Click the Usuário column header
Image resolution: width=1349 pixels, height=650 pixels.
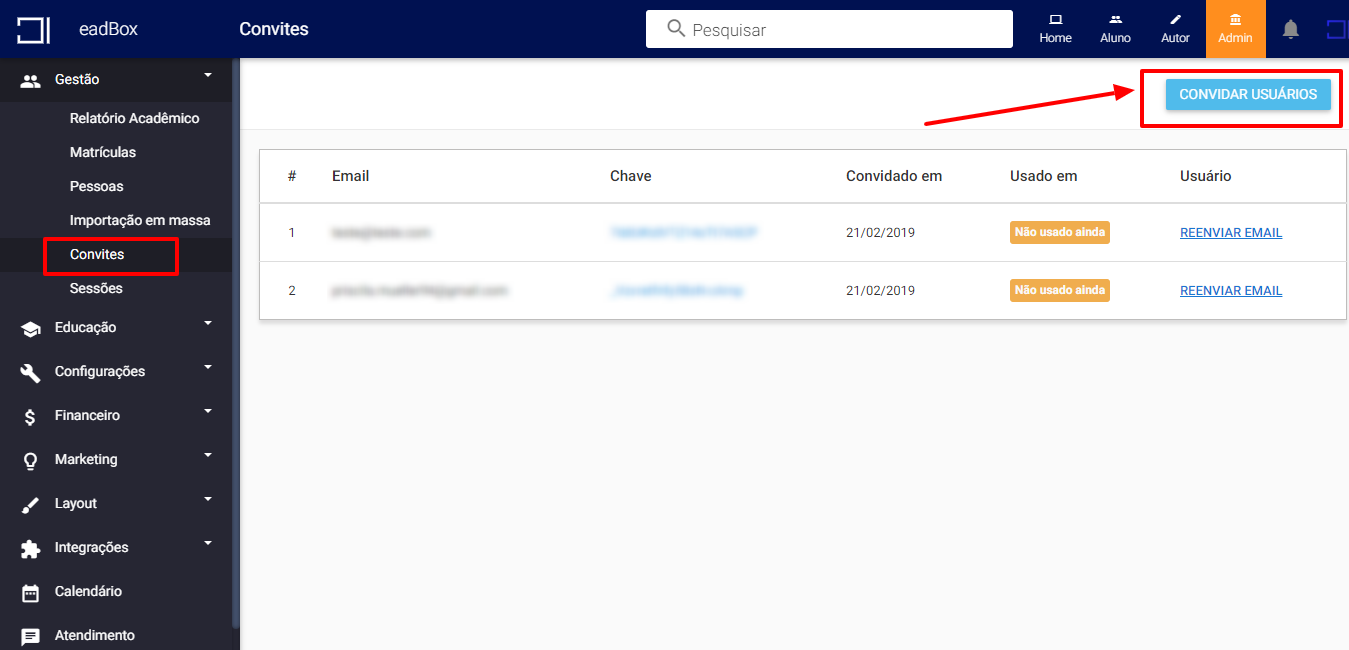coord(1206,176)
